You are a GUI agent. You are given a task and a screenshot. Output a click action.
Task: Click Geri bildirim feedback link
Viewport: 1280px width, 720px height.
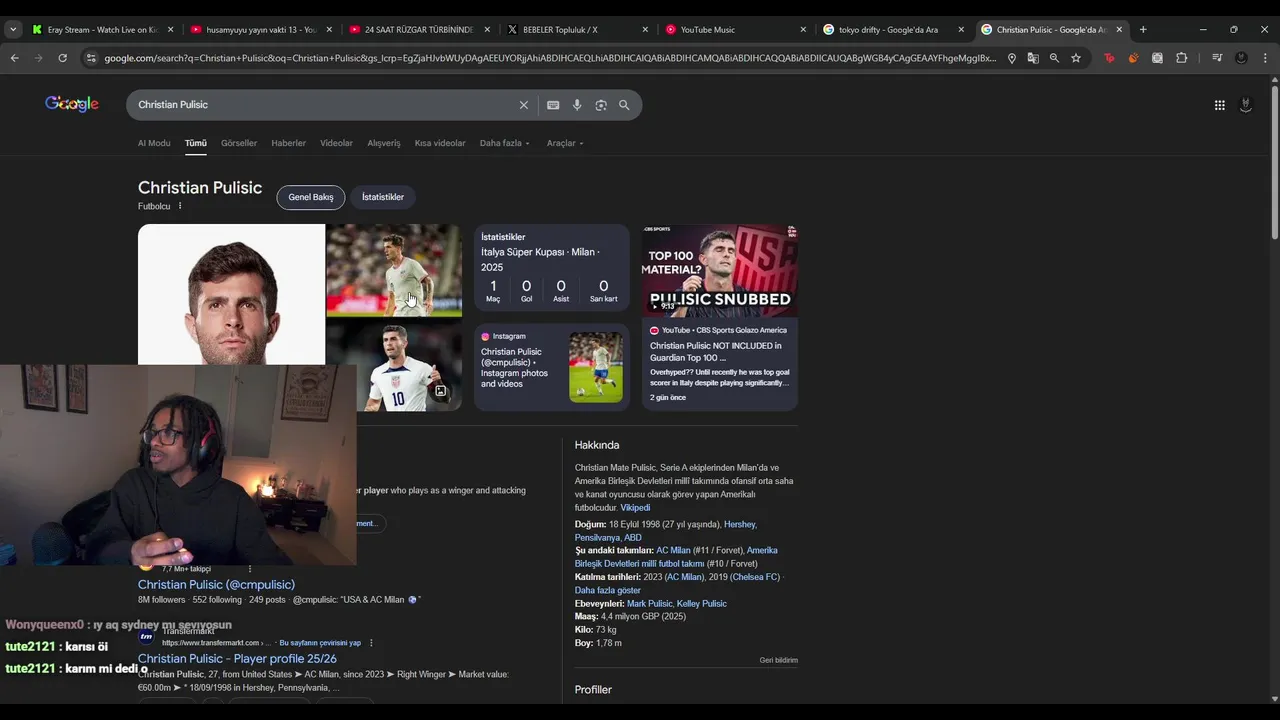coord(778,660)
